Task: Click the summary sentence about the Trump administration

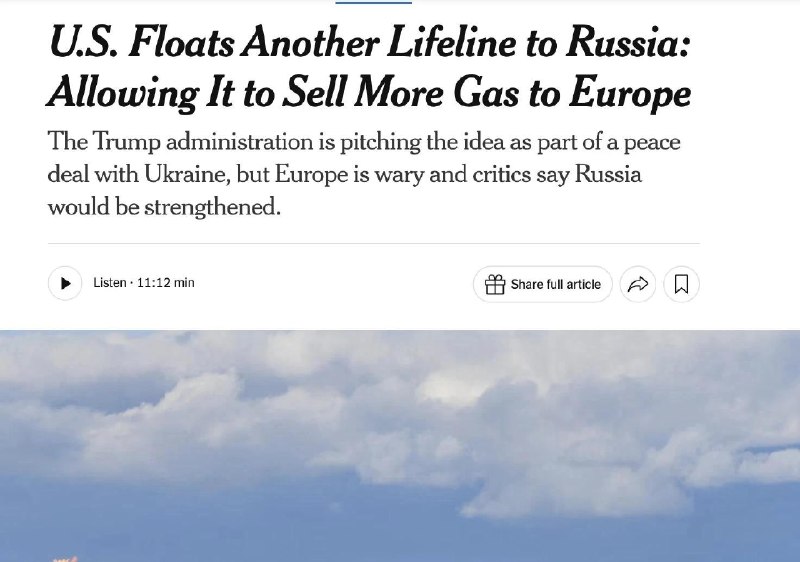Action: 364,174
